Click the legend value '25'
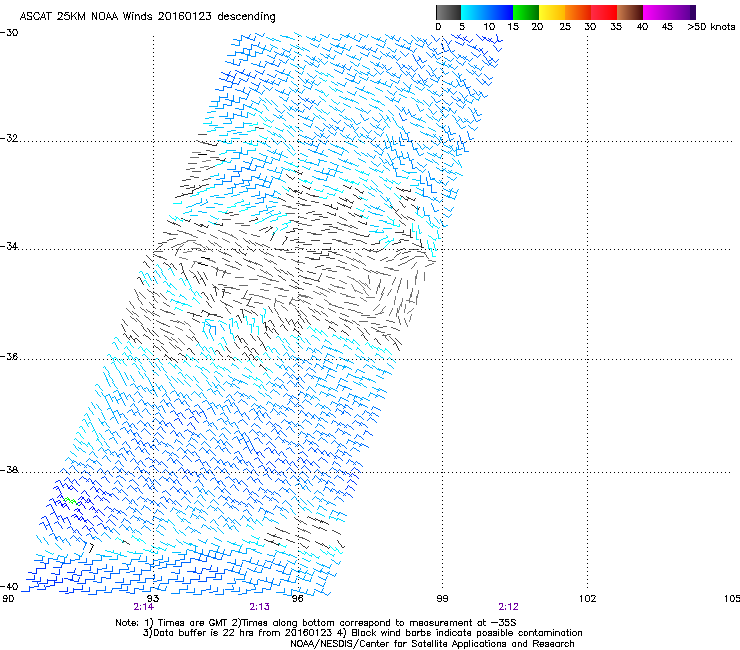This screenshot has height=650, width=740. [565, 27]
